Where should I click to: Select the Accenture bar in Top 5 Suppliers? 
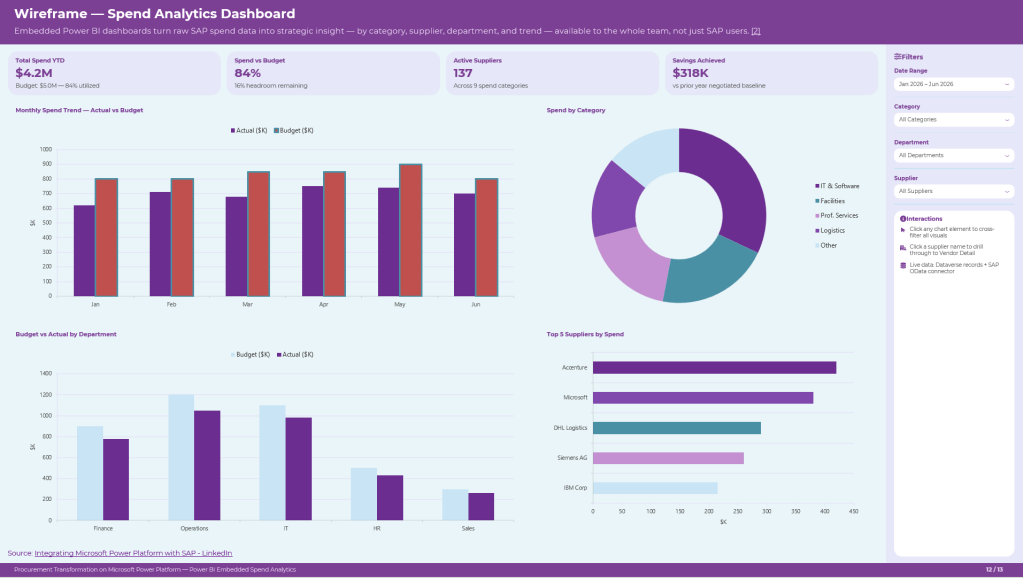tap(714, 368)
